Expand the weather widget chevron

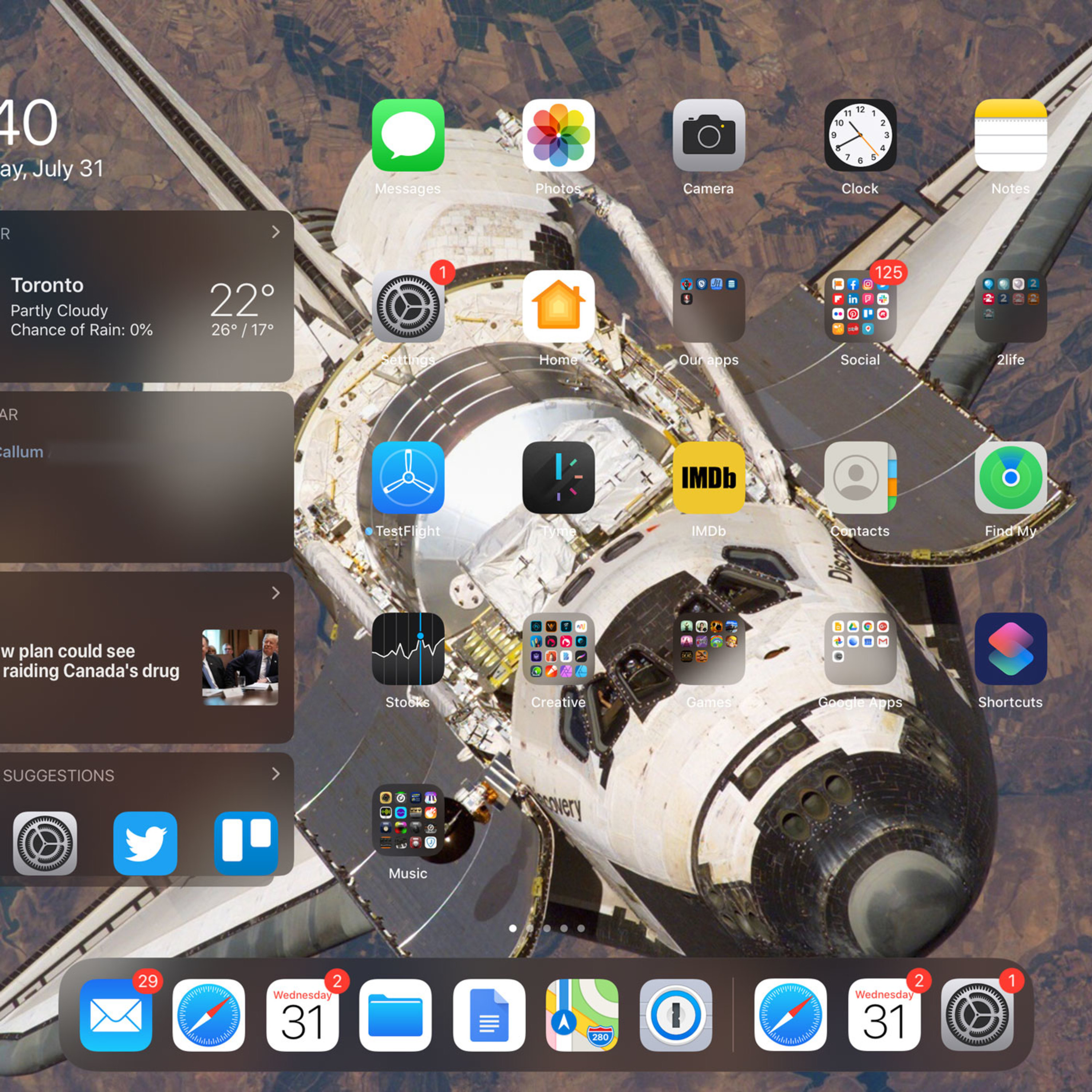(276, 232)
